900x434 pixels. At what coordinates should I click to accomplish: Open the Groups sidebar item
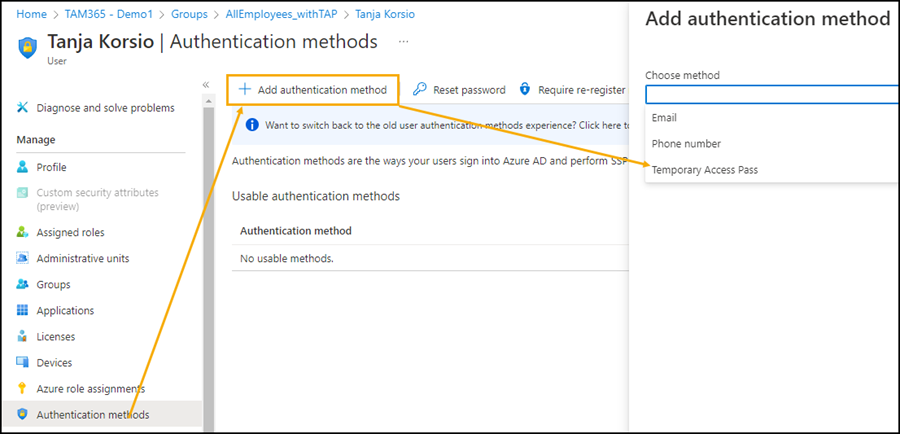pos(53,285)
